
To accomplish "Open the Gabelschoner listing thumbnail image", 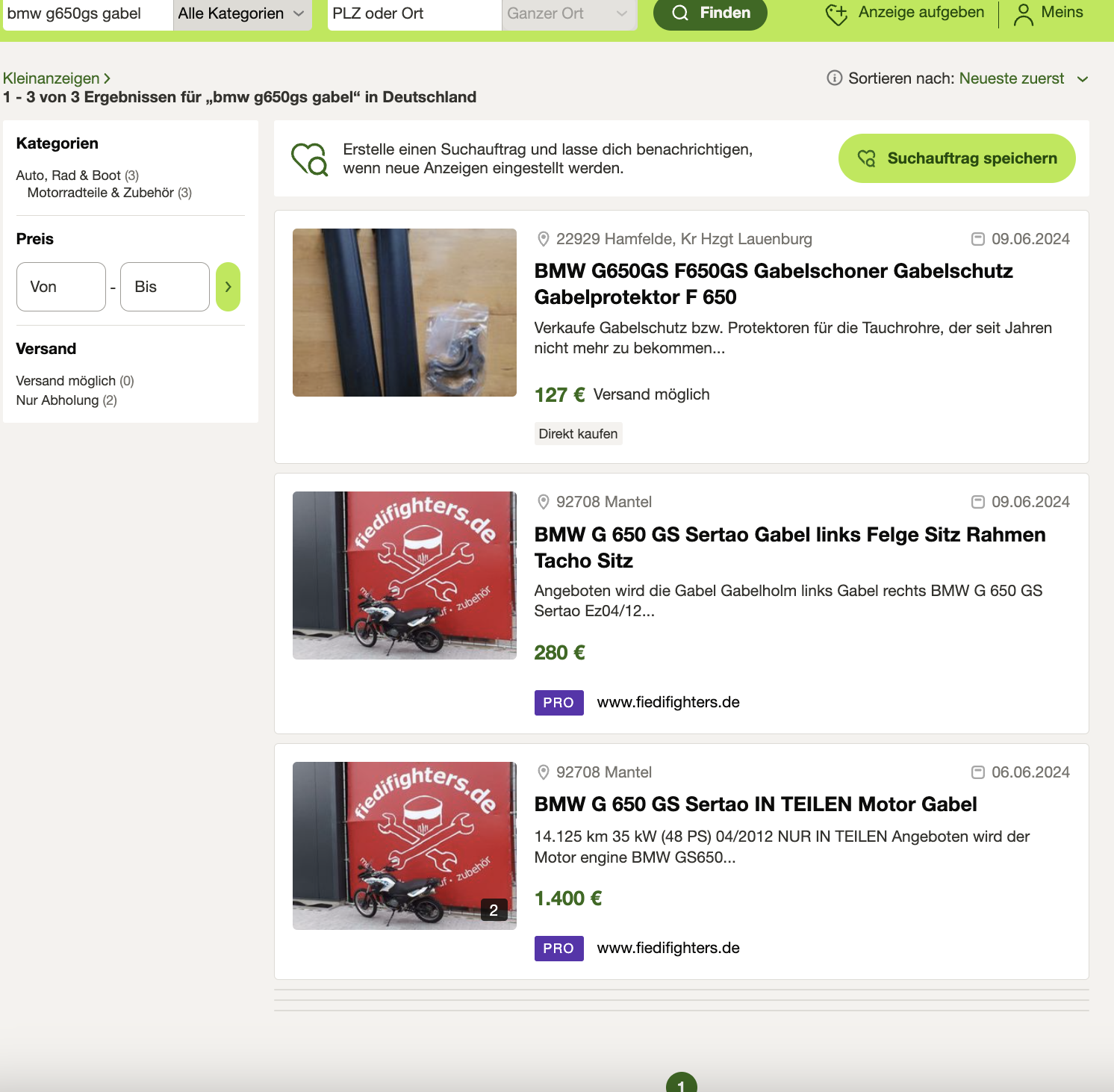I will pyautogui.click(x=404, y=312).
